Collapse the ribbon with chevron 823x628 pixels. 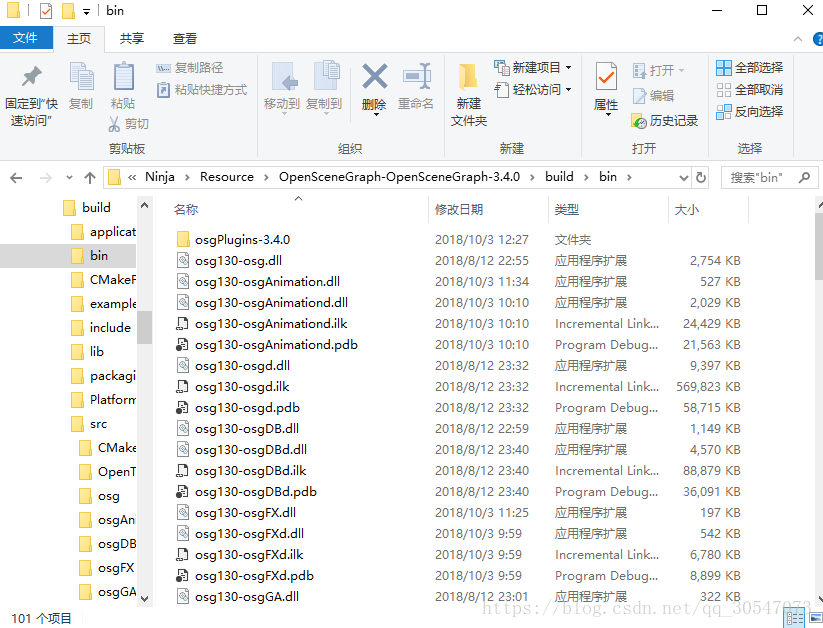click(x=798, y=39)
